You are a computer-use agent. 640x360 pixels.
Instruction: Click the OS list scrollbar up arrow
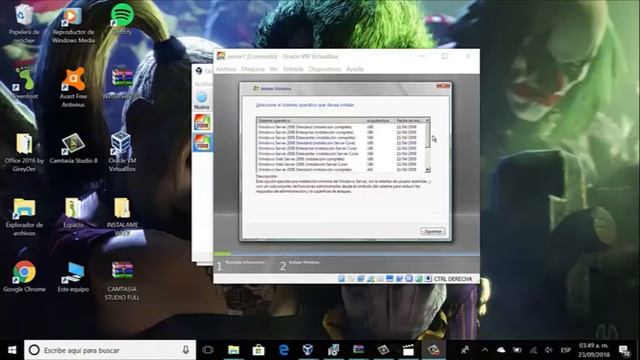(427, 120)
